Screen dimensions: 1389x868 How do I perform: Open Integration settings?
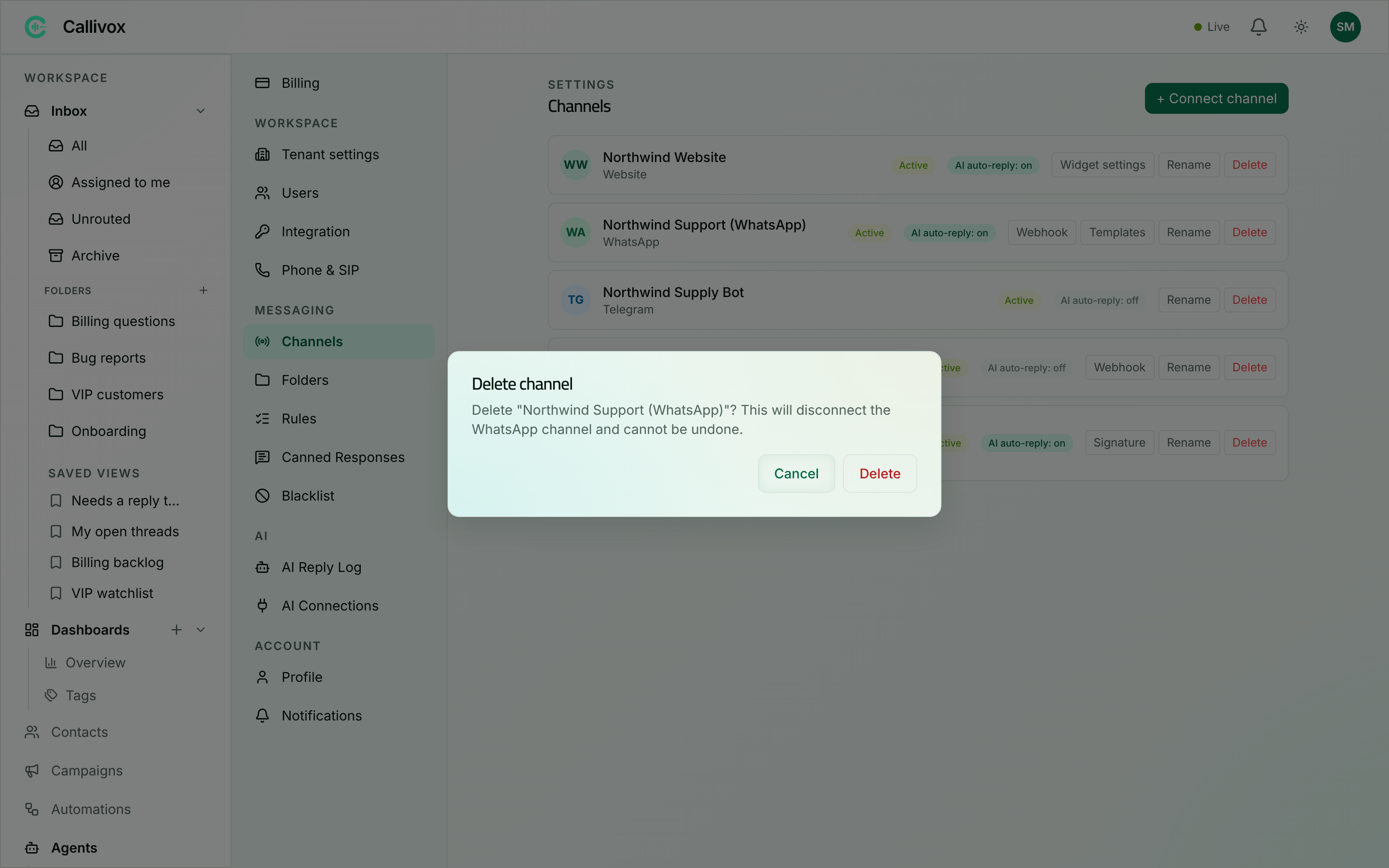pyautogui.click(x=339, y=231)
